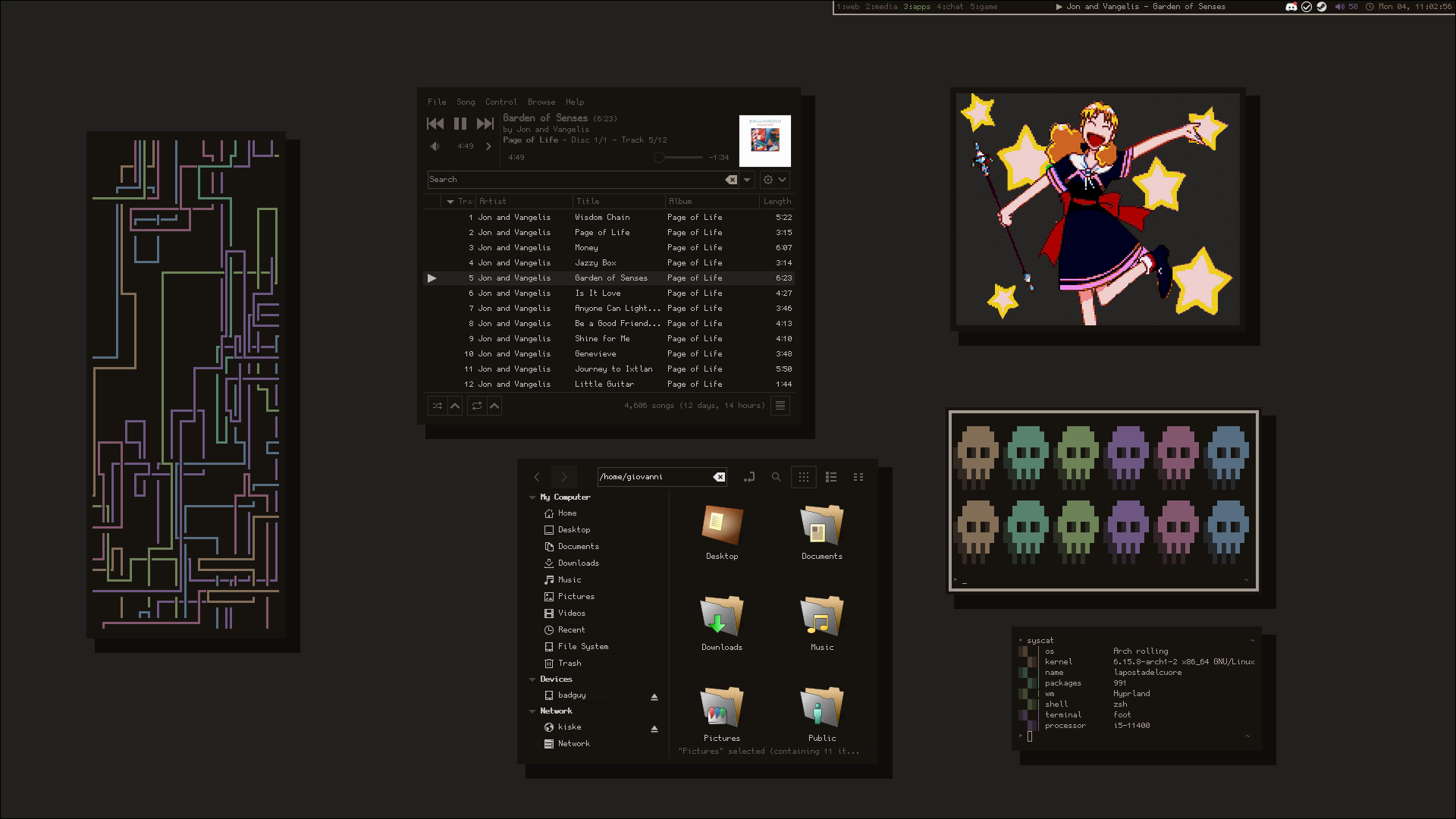1456x819 pixels.
Task: Collapse the Network sidebar section
Action: [532, 711]
